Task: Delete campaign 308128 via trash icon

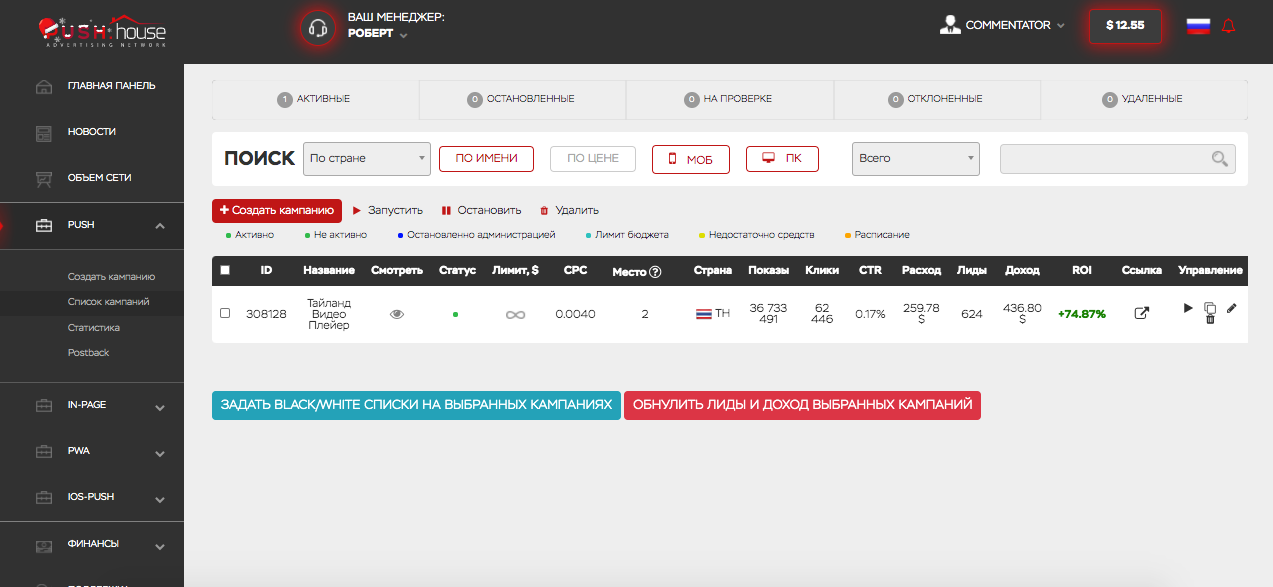Action: (x=1210, y=319)
